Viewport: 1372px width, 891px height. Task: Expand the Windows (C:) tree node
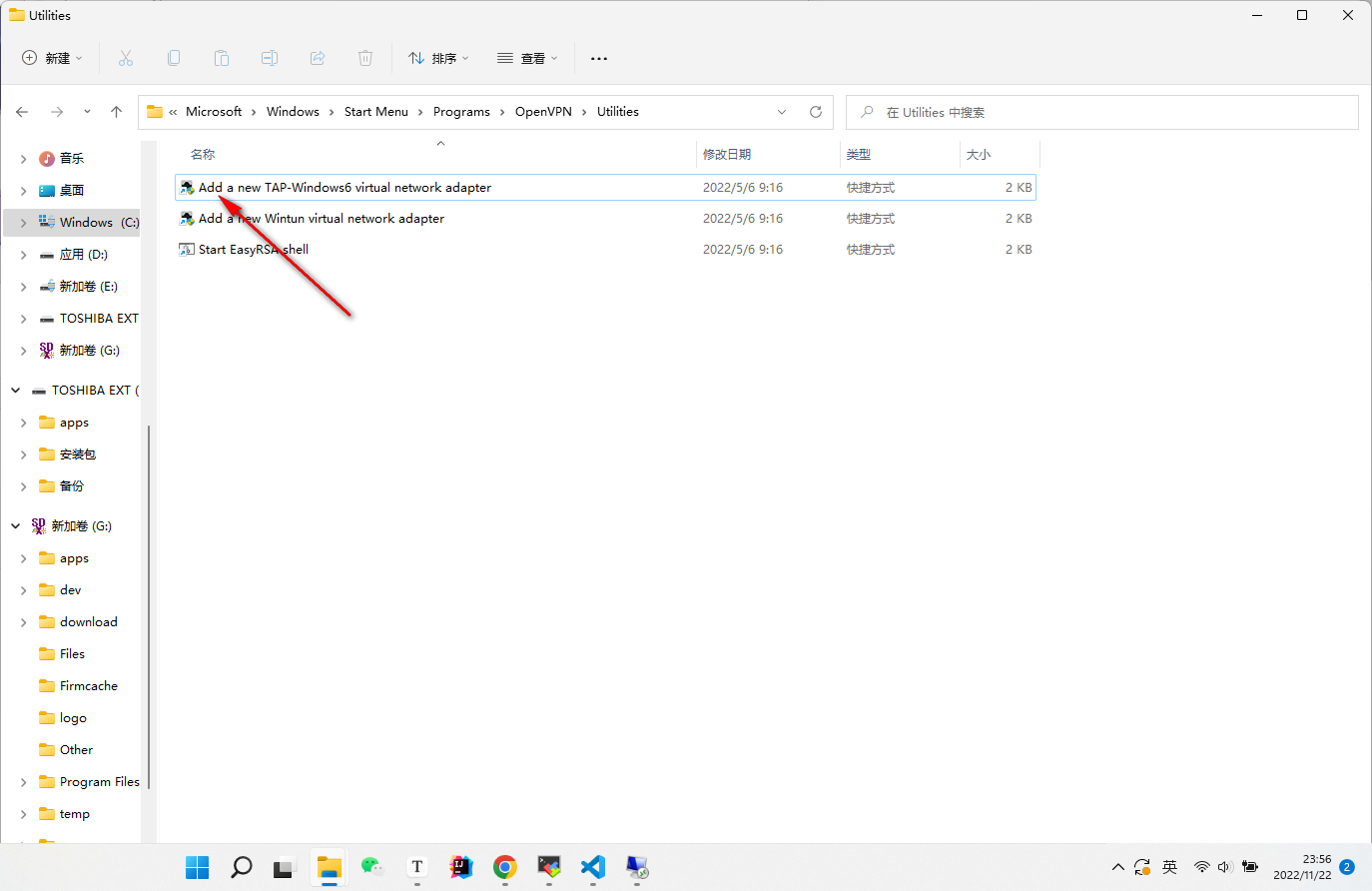(23, 222)
